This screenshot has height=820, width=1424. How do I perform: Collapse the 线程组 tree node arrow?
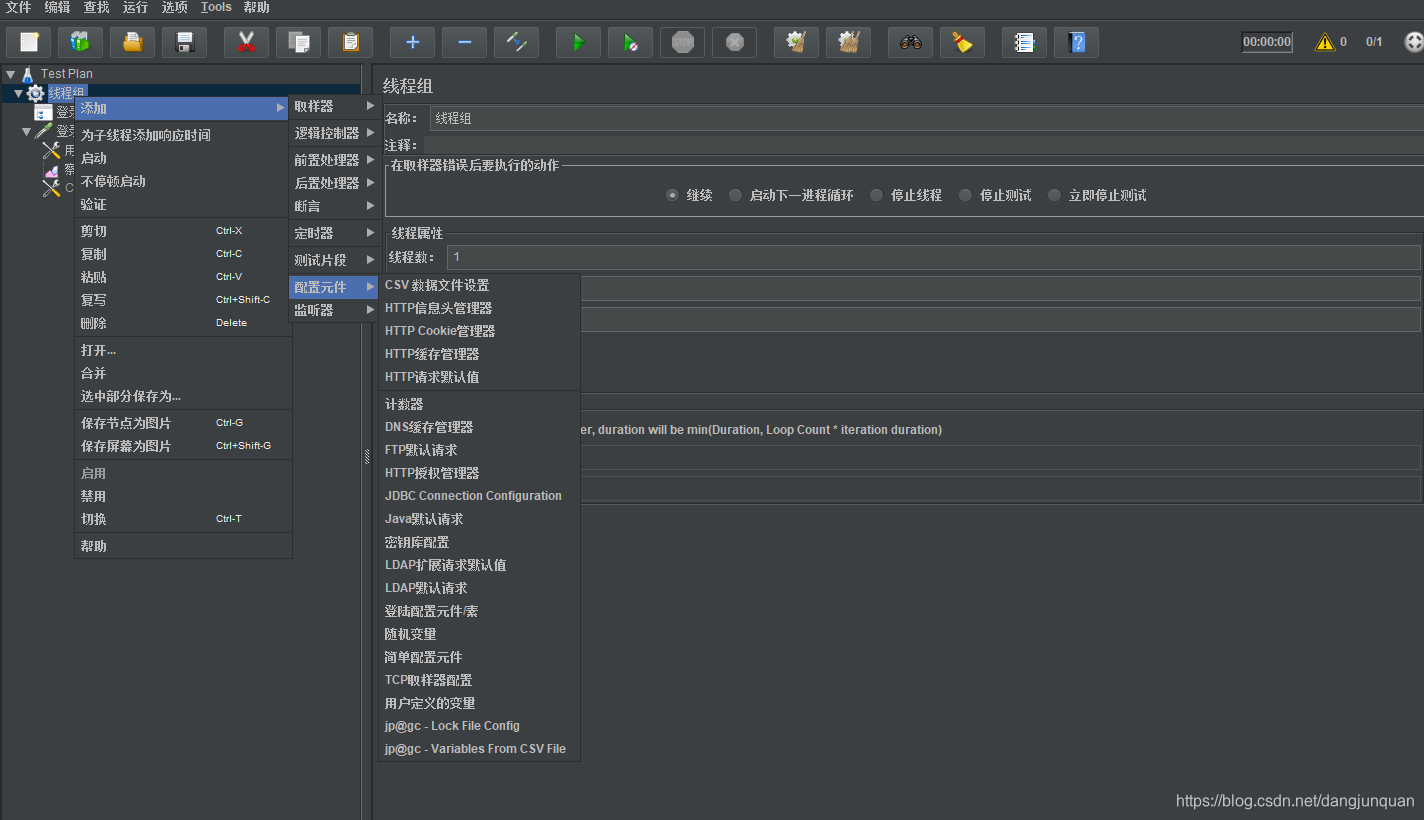click(x=18, y=93)
